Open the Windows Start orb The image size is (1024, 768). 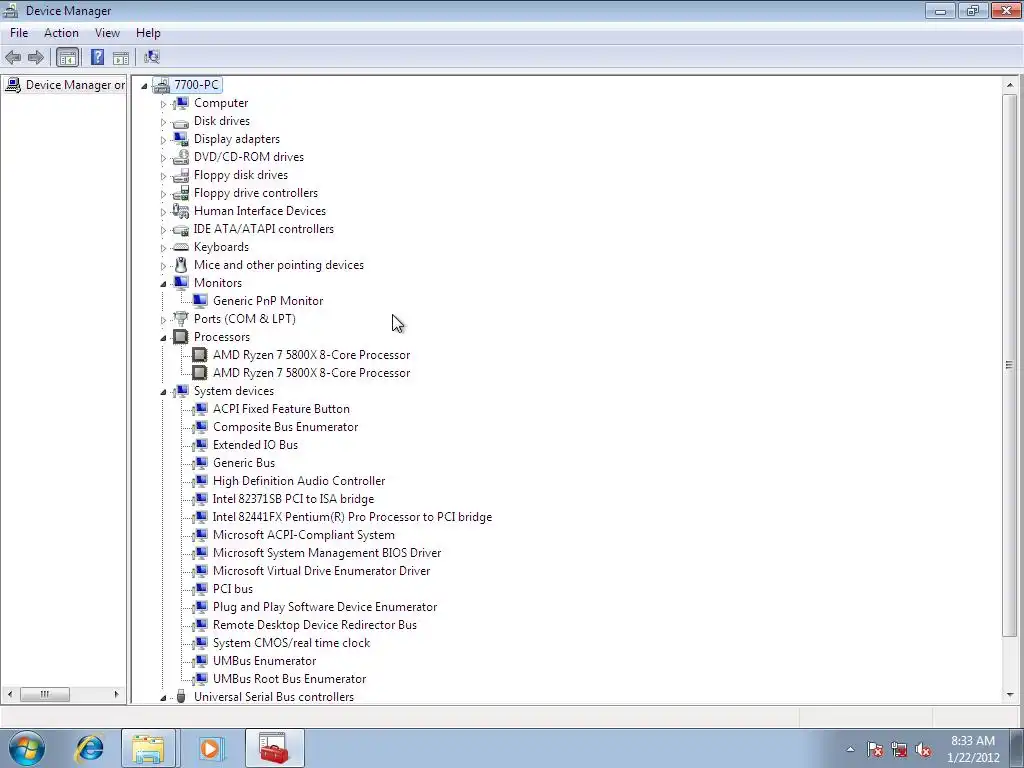click(x=27, y=748)
